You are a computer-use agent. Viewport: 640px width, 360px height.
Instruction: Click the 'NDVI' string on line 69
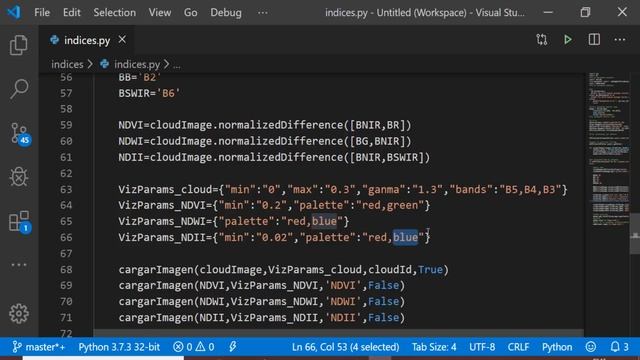(343, 286)
